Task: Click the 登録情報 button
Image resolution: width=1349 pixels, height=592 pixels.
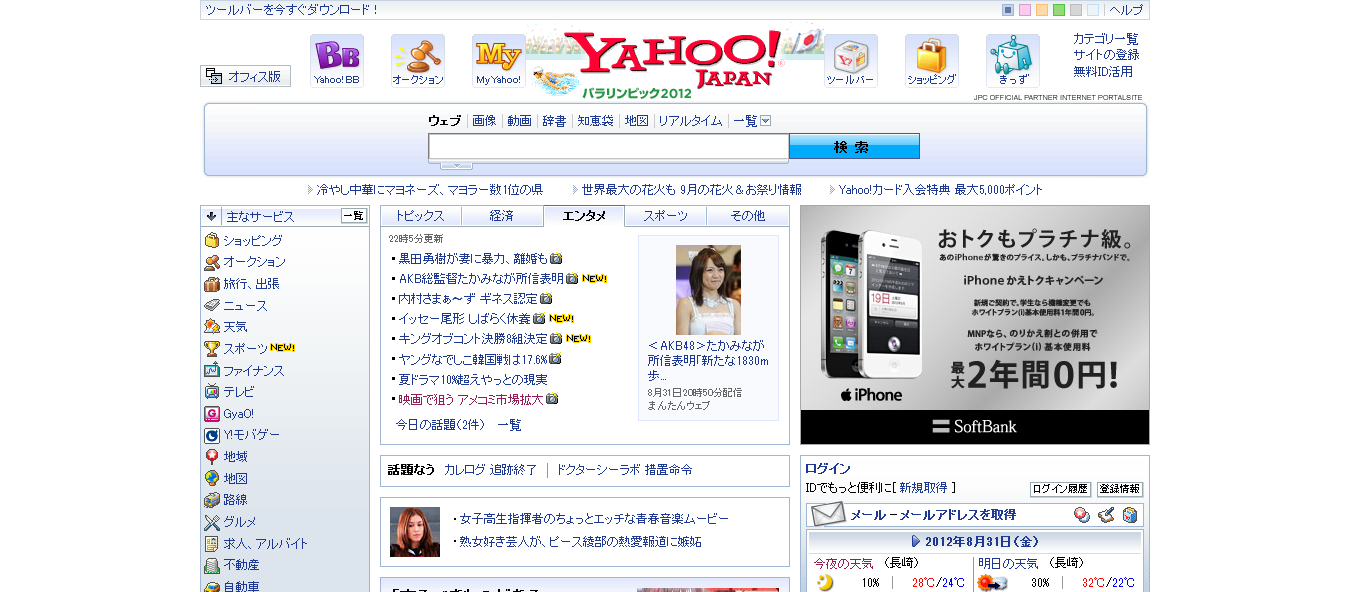Action: point(1119,489)
